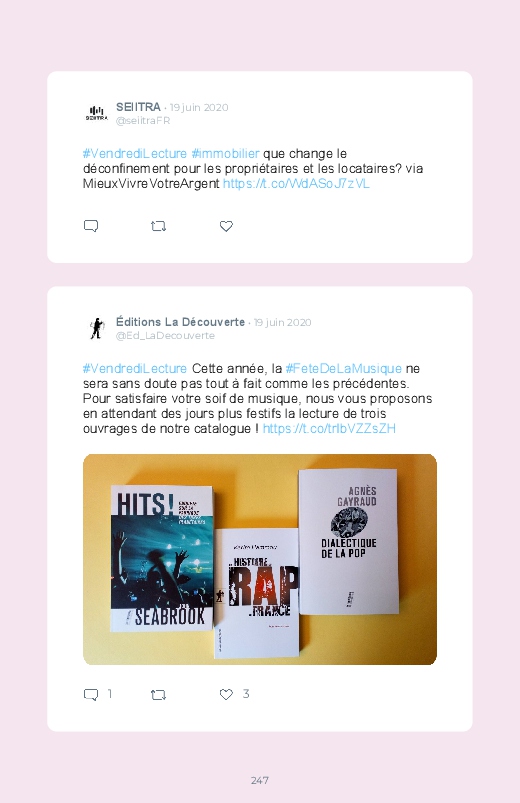This screenshot has width=520, height=803.
Task: Open the SEIITRA account name
Action: (138, 107)
